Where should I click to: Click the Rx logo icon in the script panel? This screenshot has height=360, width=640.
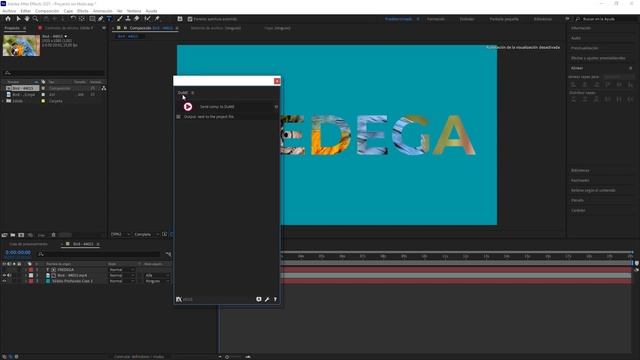179,299
